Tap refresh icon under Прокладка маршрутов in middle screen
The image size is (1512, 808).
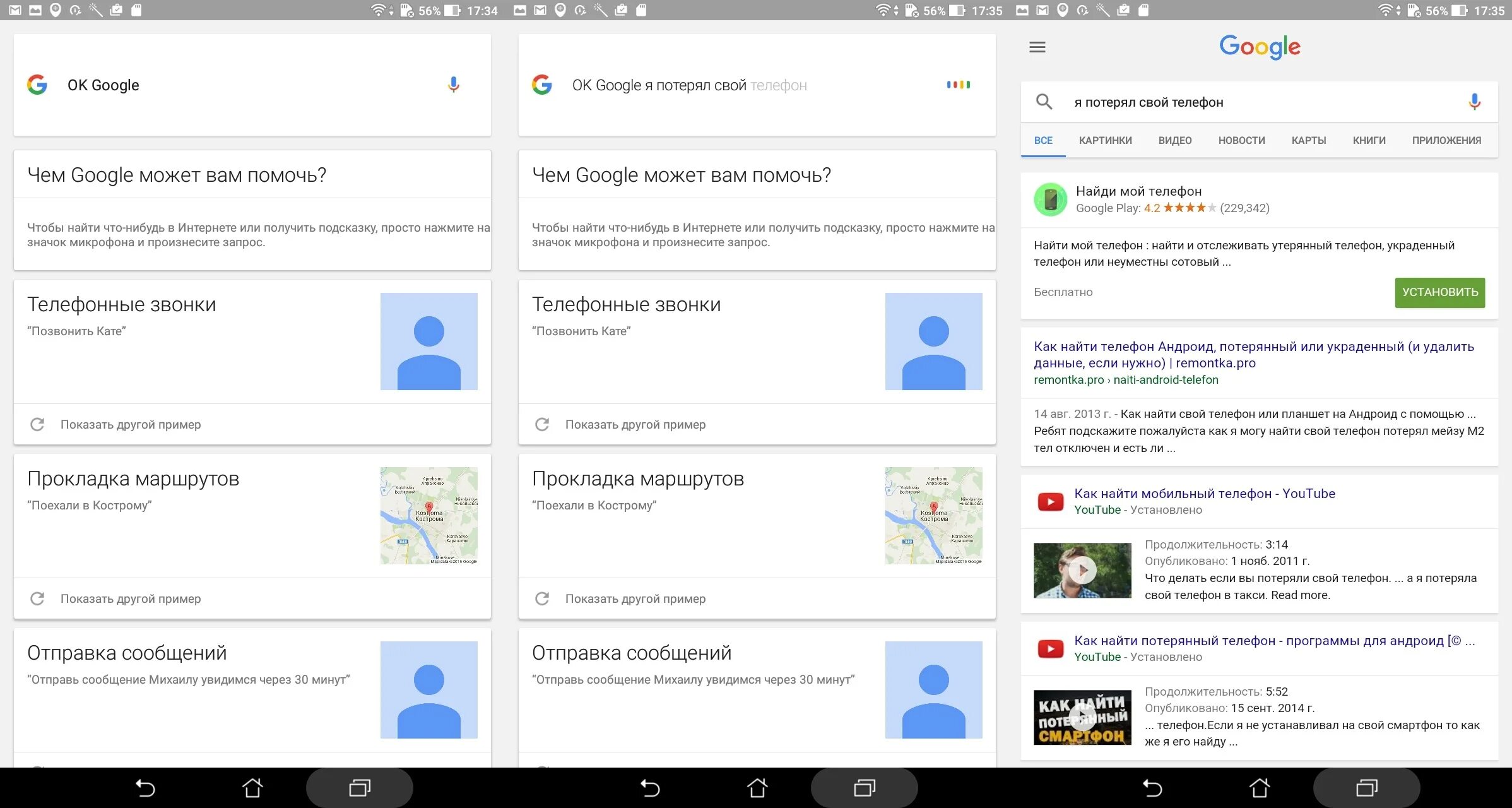point(542,598)
